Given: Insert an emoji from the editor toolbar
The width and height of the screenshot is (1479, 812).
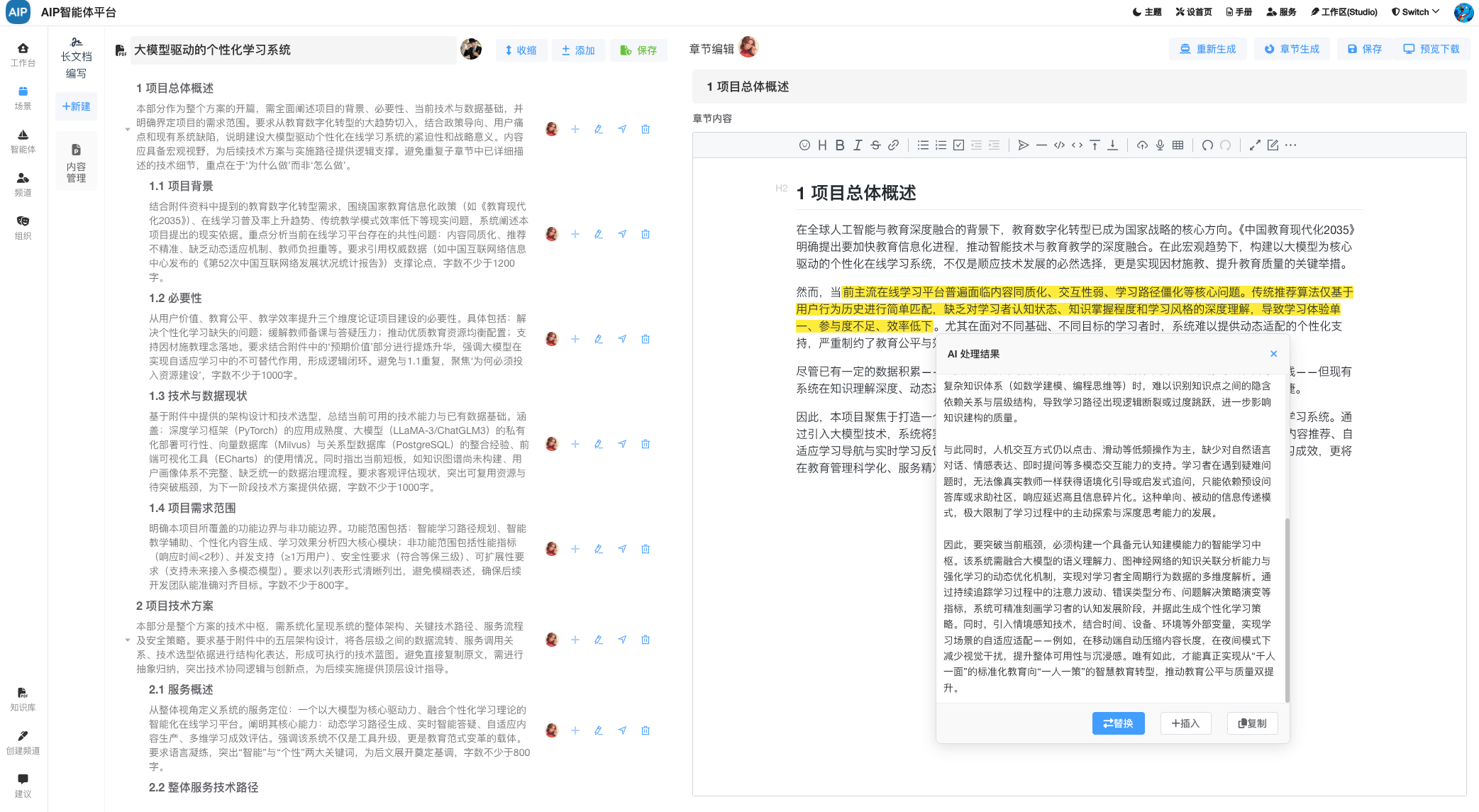Looking at the screenshot, I should [804, 145].
